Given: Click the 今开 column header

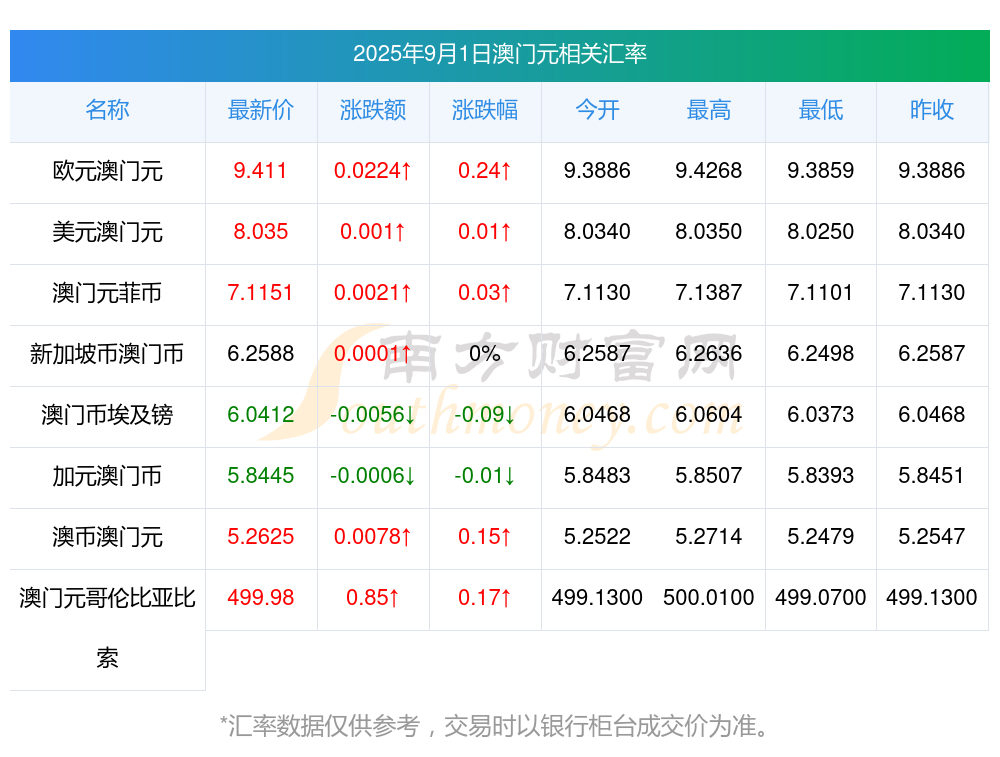Looking at the screenshot, I should [597, 110].
